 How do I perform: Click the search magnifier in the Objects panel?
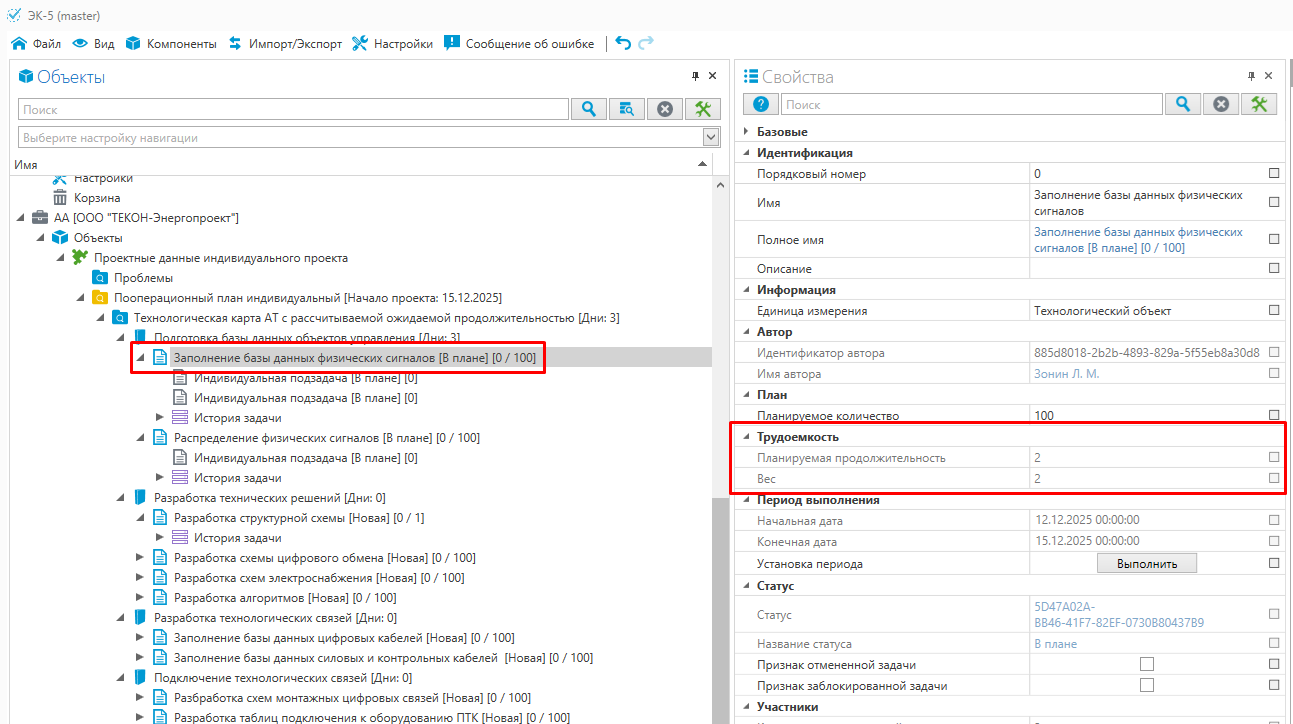tap(589, 109)
